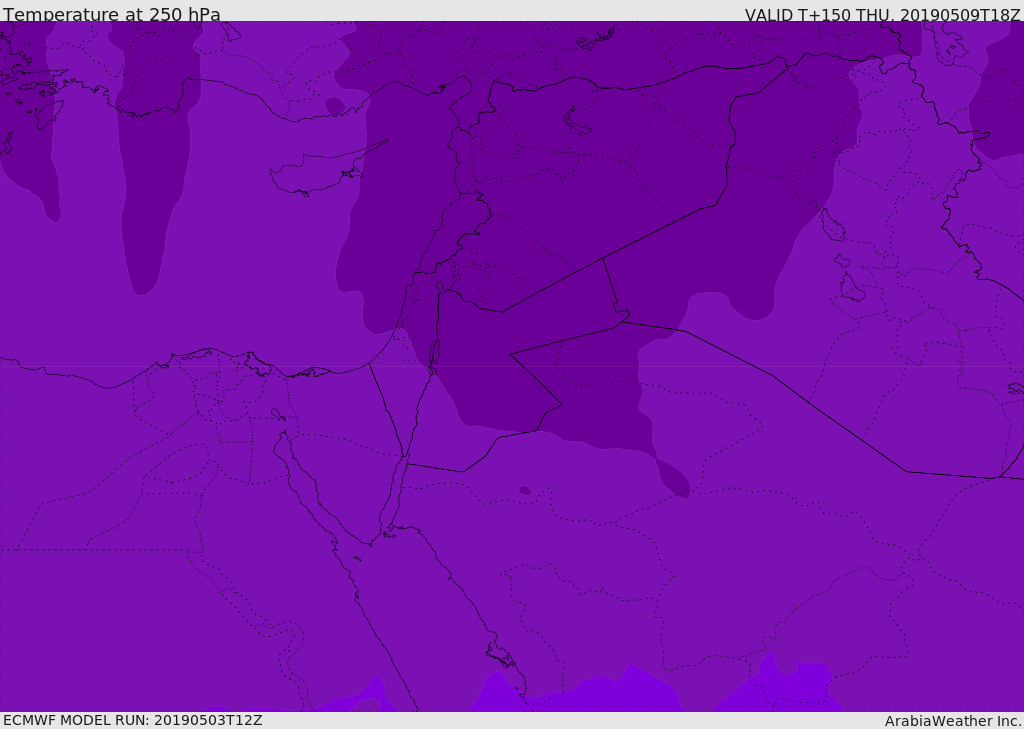Image resolution: width=1024 pixels, height=729 pixels.
Task: Click the 'VALID T+150 THU. 20190509T18Z' label
Action: pos(882,15)
